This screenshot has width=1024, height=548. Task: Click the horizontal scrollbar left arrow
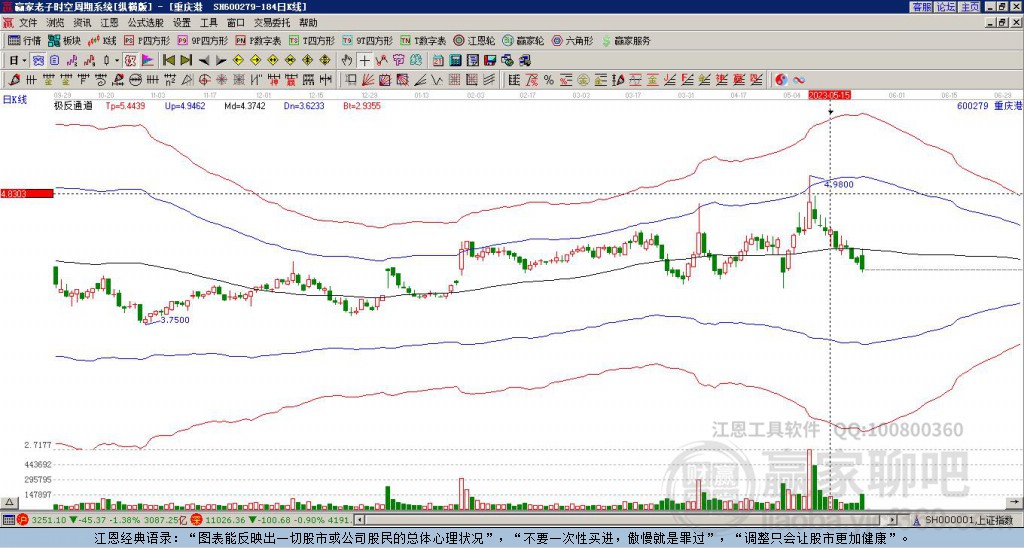[359, 520]
